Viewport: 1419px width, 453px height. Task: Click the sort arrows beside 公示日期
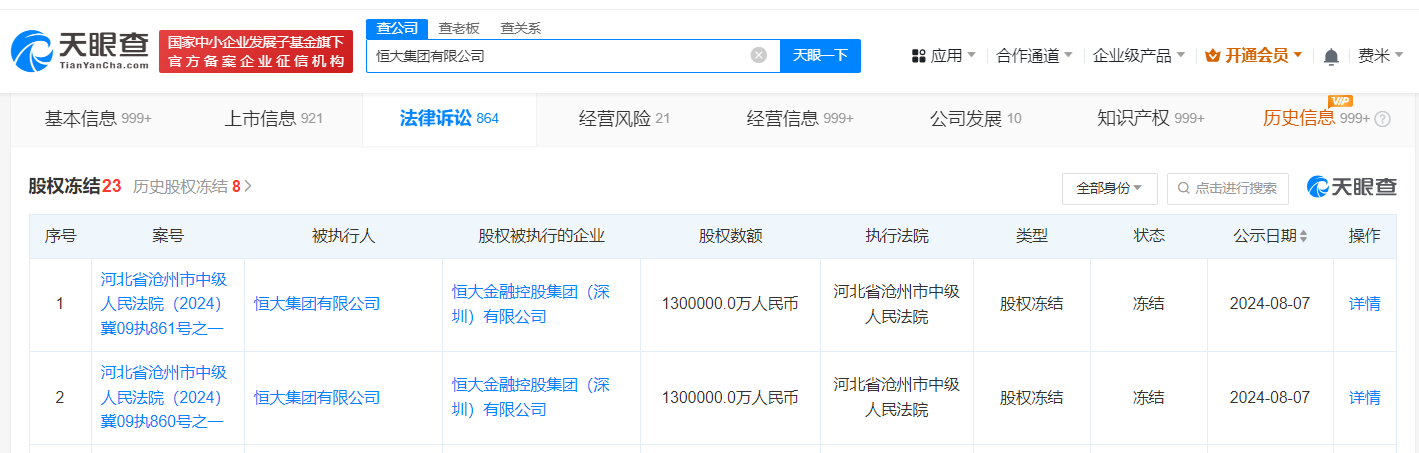click(x=1303, y=237)
